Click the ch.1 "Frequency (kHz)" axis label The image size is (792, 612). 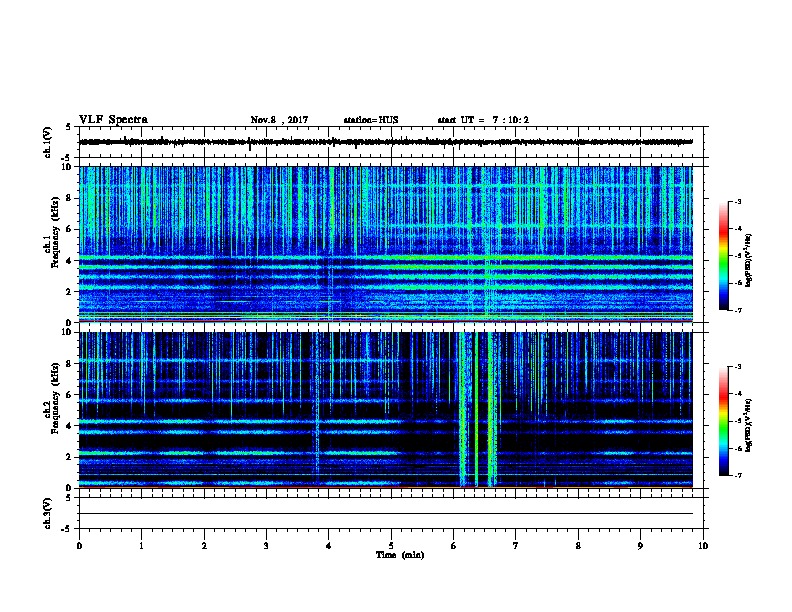click(x=55, y=233)
